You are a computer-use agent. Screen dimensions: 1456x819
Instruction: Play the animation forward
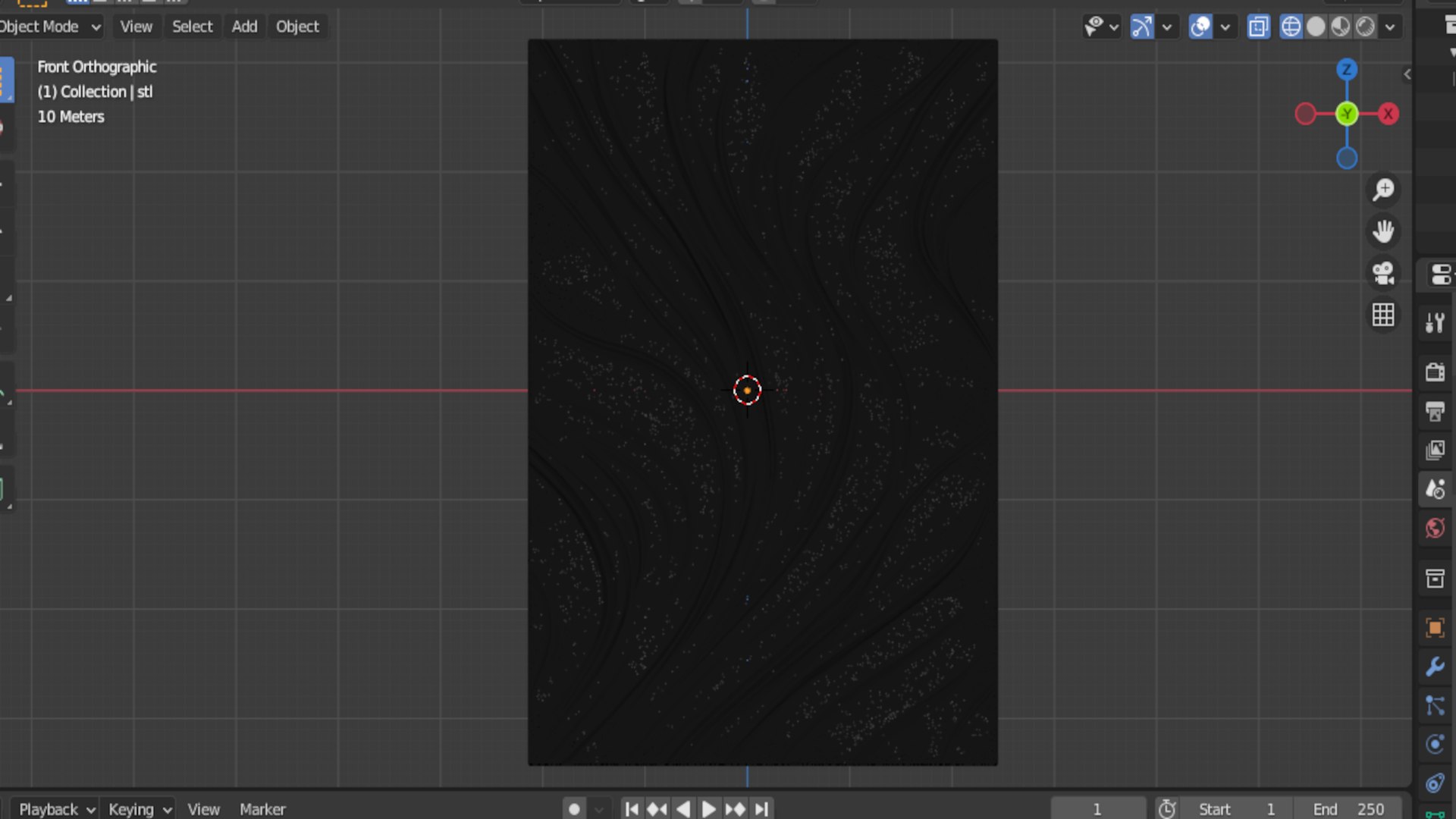[708, 809]
